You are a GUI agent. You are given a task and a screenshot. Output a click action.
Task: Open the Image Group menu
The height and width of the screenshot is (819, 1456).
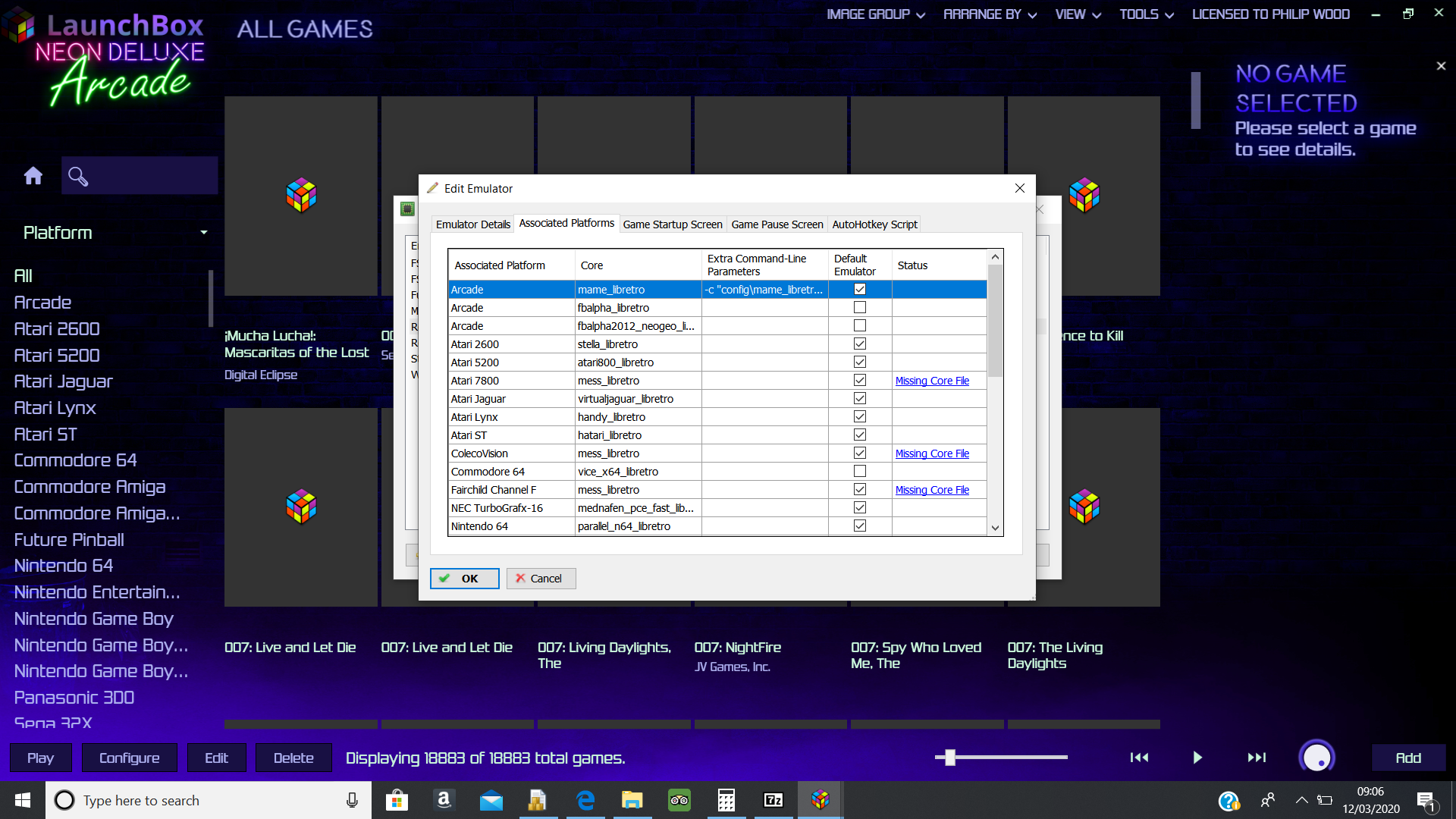click(x=875, y=14)
